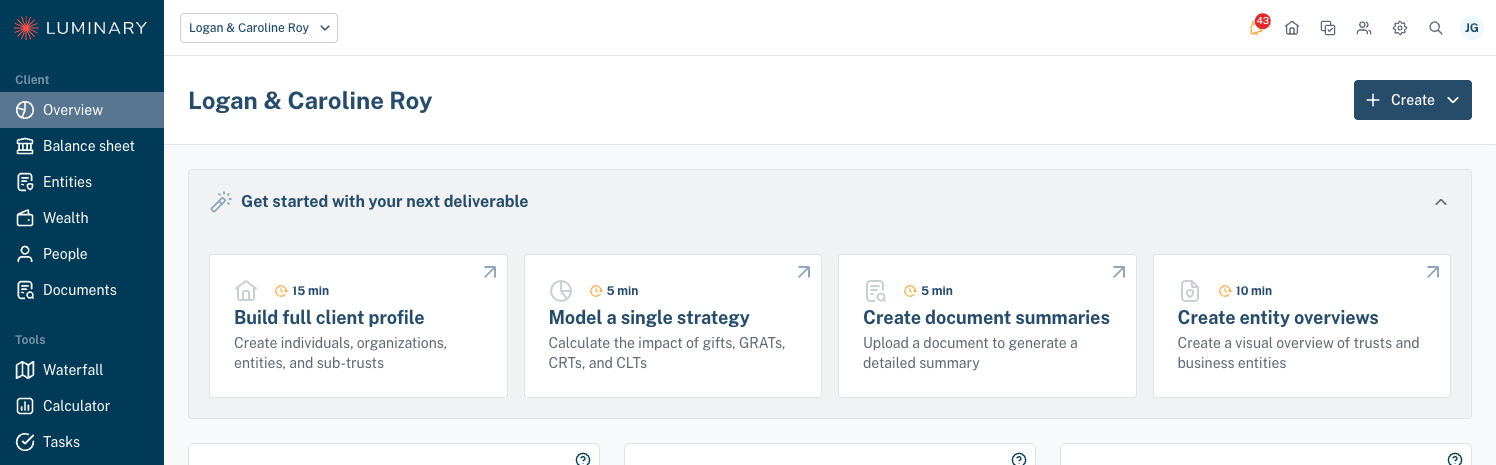1496x465 pixels.
Task: Click arrow icon on Build full client profile card
Action: 489,272
